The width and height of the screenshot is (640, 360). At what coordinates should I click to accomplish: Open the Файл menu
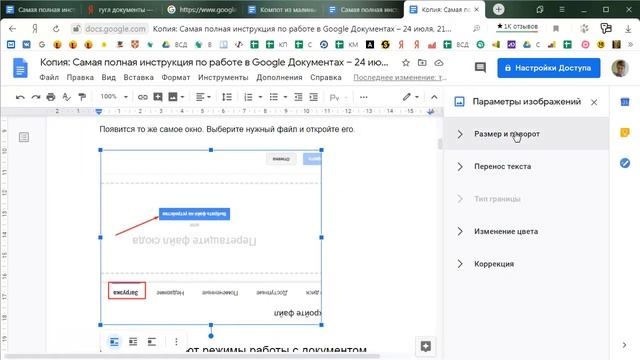(x=49, y=78)
